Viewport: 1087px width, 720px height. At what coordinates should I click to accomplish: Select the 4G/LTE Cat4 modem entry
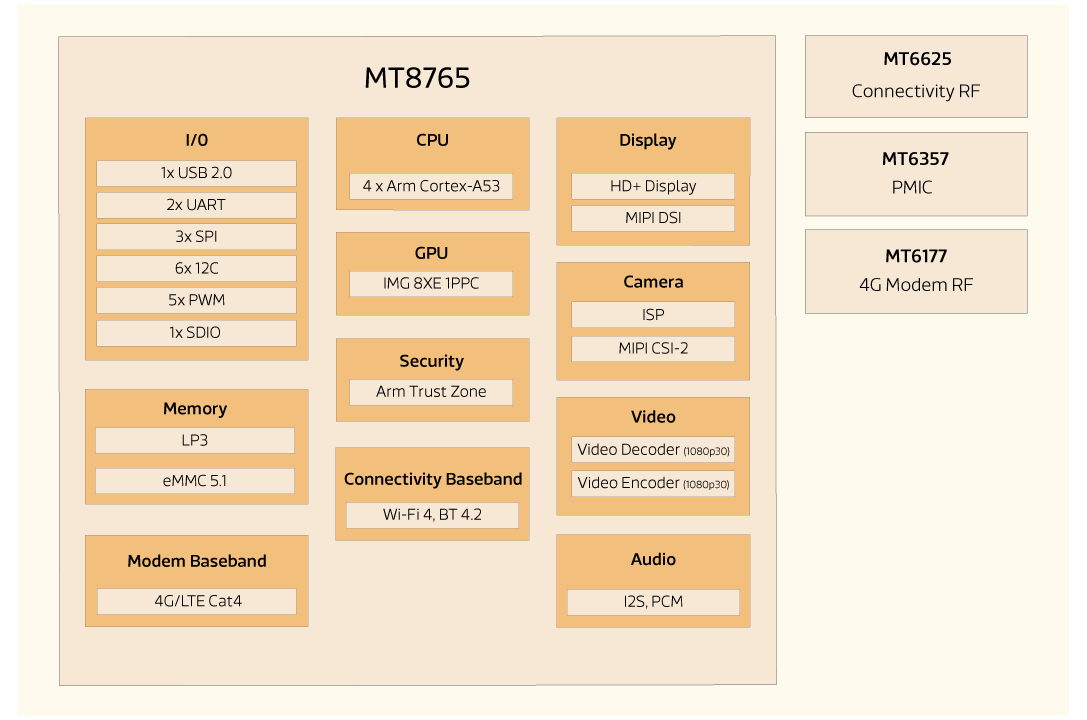coord(196,601)
